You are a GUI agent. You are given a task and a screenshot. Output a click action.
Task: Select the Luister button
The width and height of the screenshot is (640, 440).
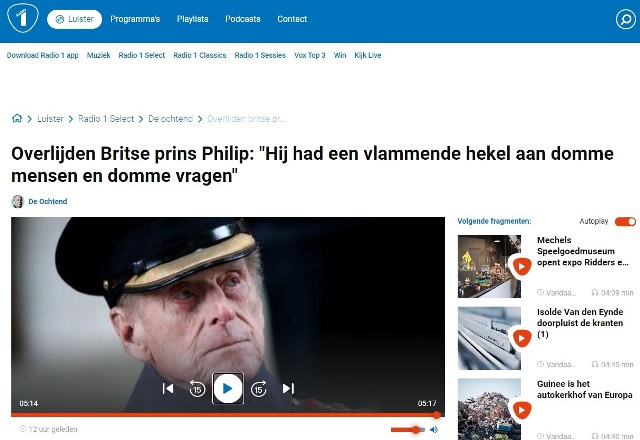tap(74, 19)
